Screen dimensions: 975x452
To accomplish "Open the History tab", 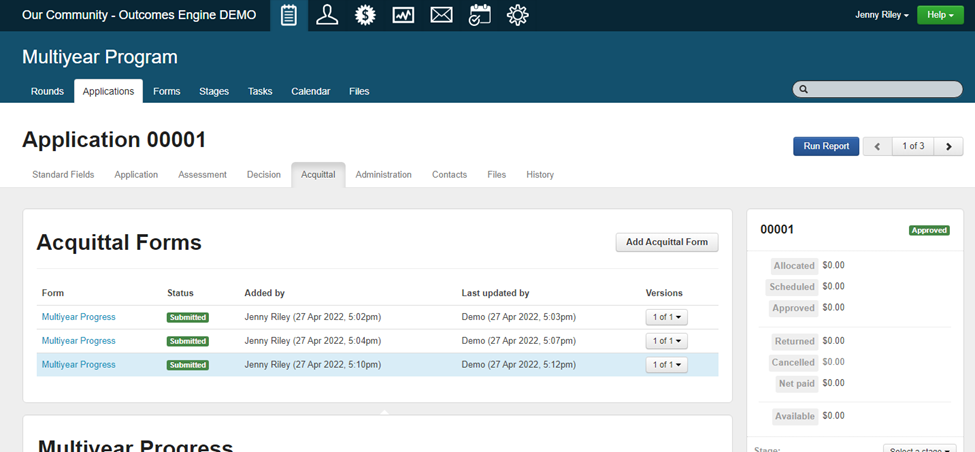I will tap(539, 174).
